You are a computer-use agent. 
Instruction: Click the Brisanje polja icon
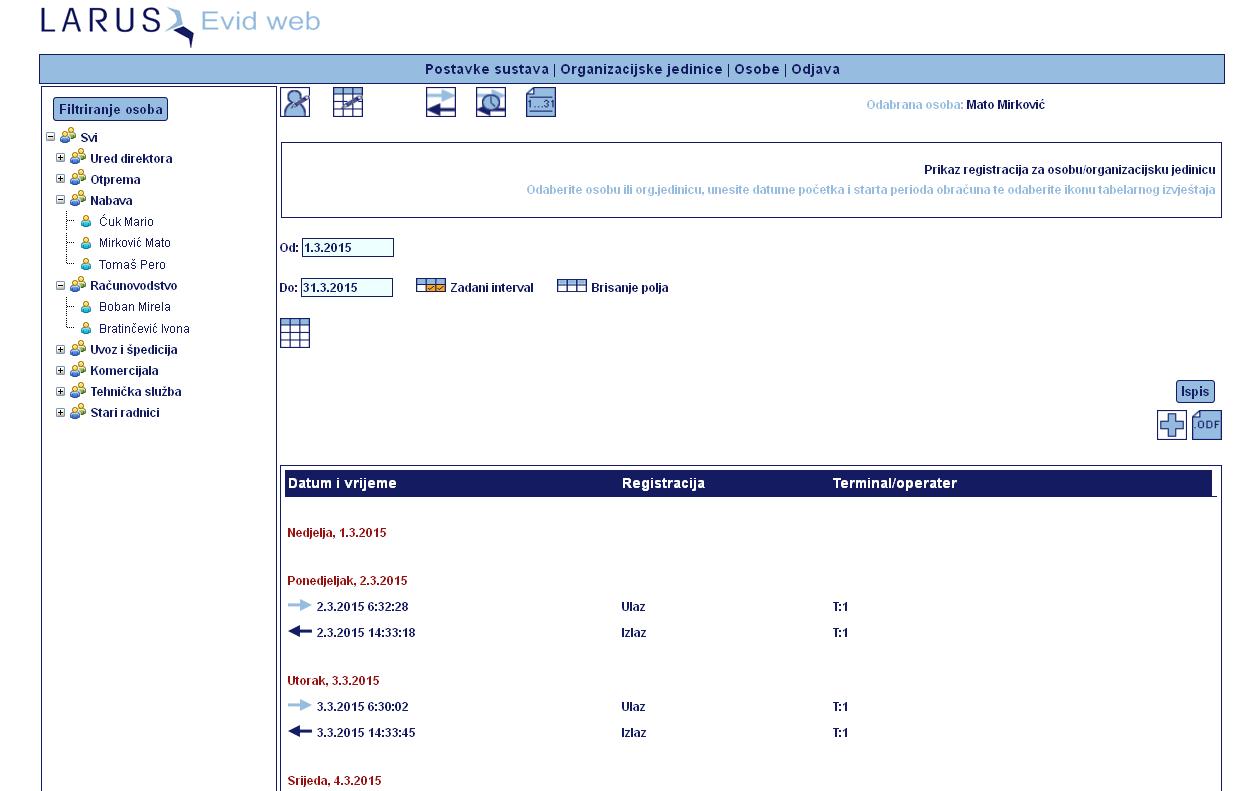572,287
